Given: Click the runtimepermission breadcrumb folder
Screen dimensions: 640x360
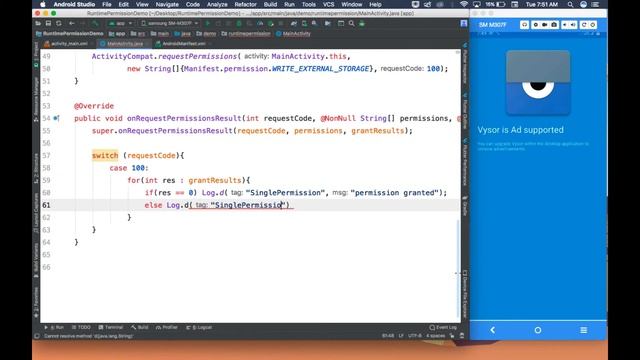Looking at the screenshot, I should (246, 34).
